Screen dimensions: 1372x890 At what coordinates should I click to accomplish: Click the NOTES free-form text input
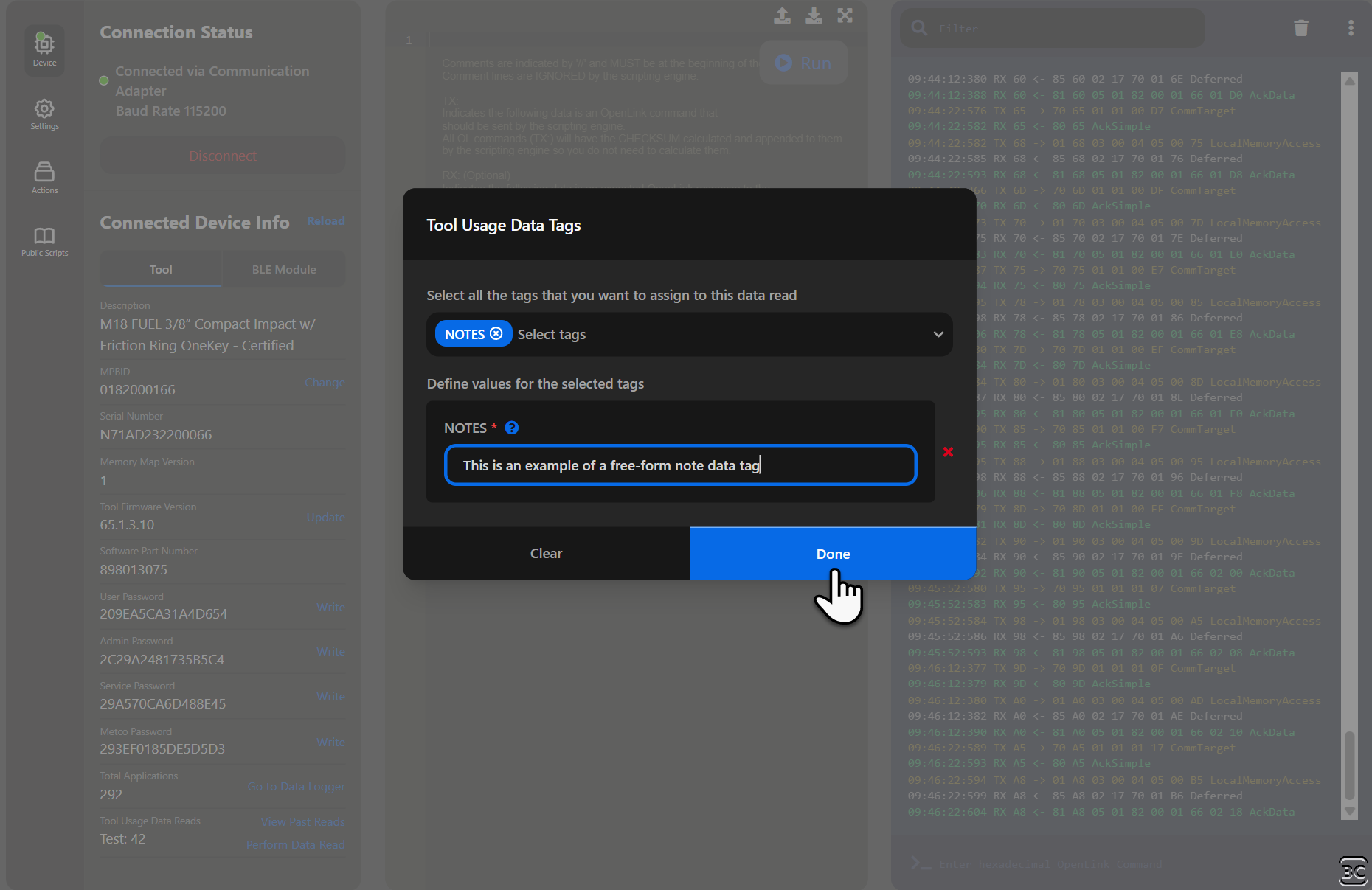click(680, 465)
